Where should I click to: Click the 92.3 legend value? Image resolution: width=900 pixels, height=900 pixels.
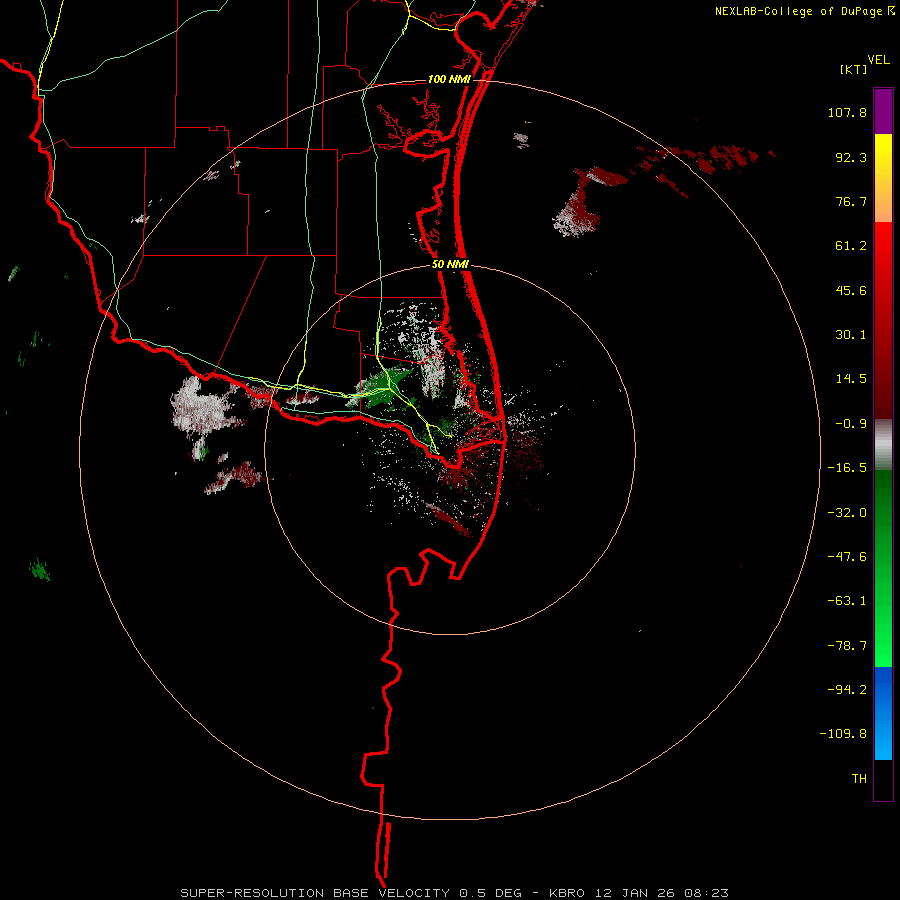(851, 157)
